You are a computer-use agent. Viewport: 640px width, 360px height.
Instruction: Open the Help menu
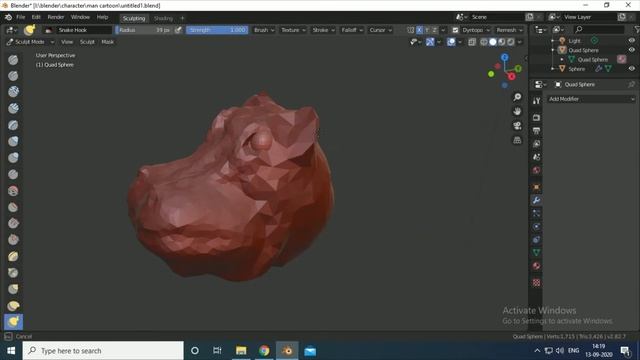[102, 17]
